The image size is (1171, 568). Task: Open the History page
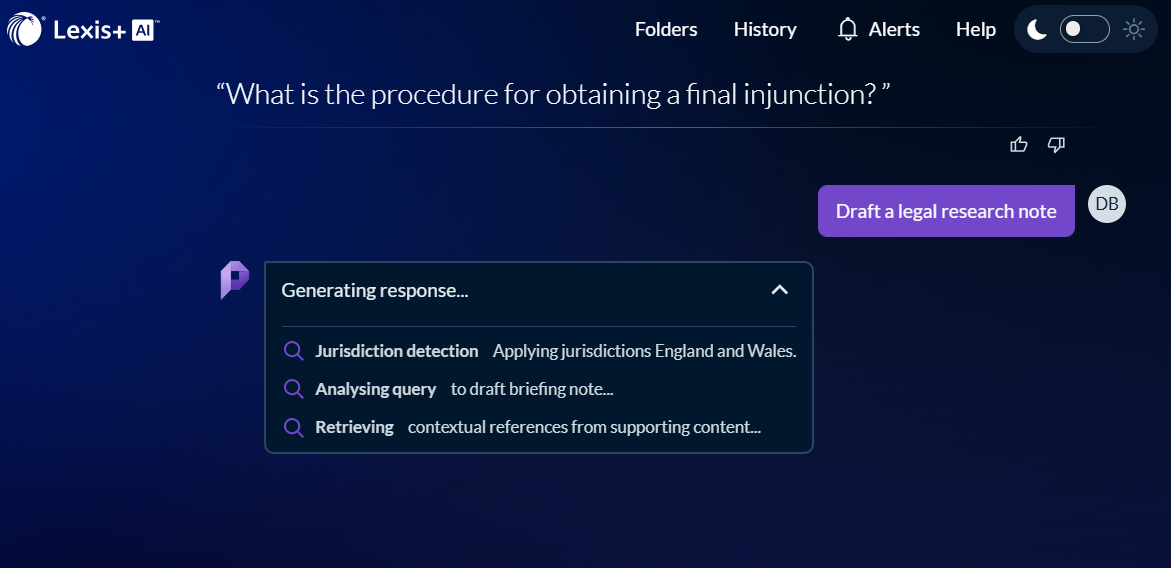pyautogui.click(x=765, y=29)
